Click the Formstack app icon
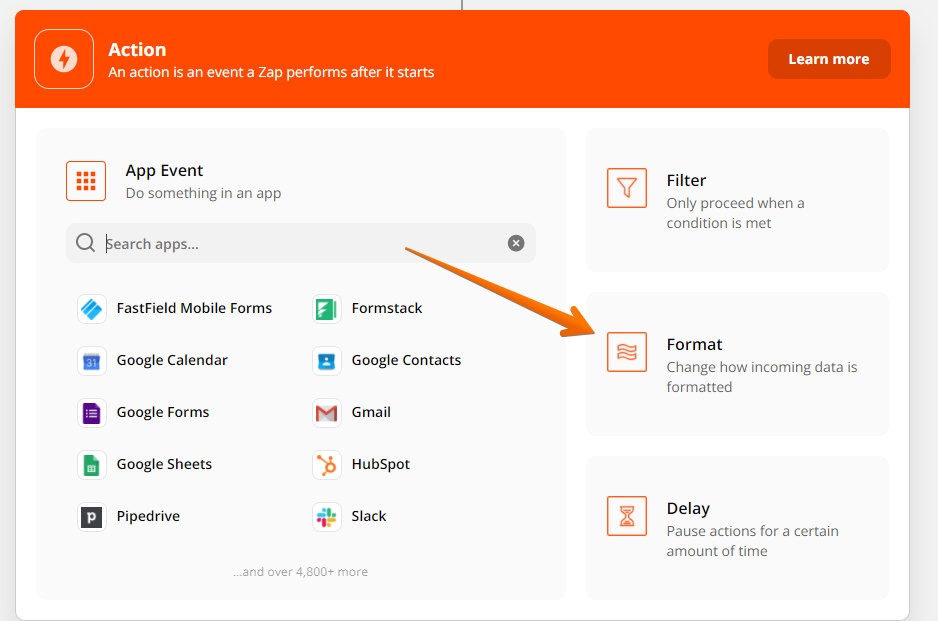The width and height of the screenshot is (938, 621). click(x=327, y=309)
